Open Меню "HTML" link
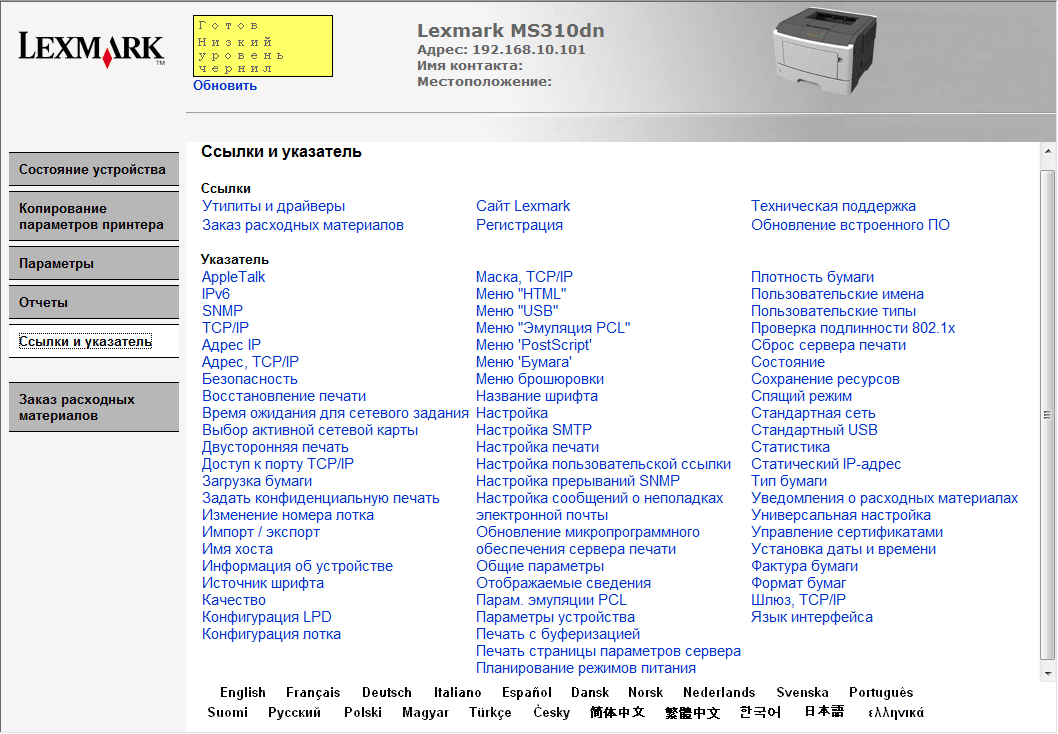This screenshot has height=734, width=1058. pos(521,293)
